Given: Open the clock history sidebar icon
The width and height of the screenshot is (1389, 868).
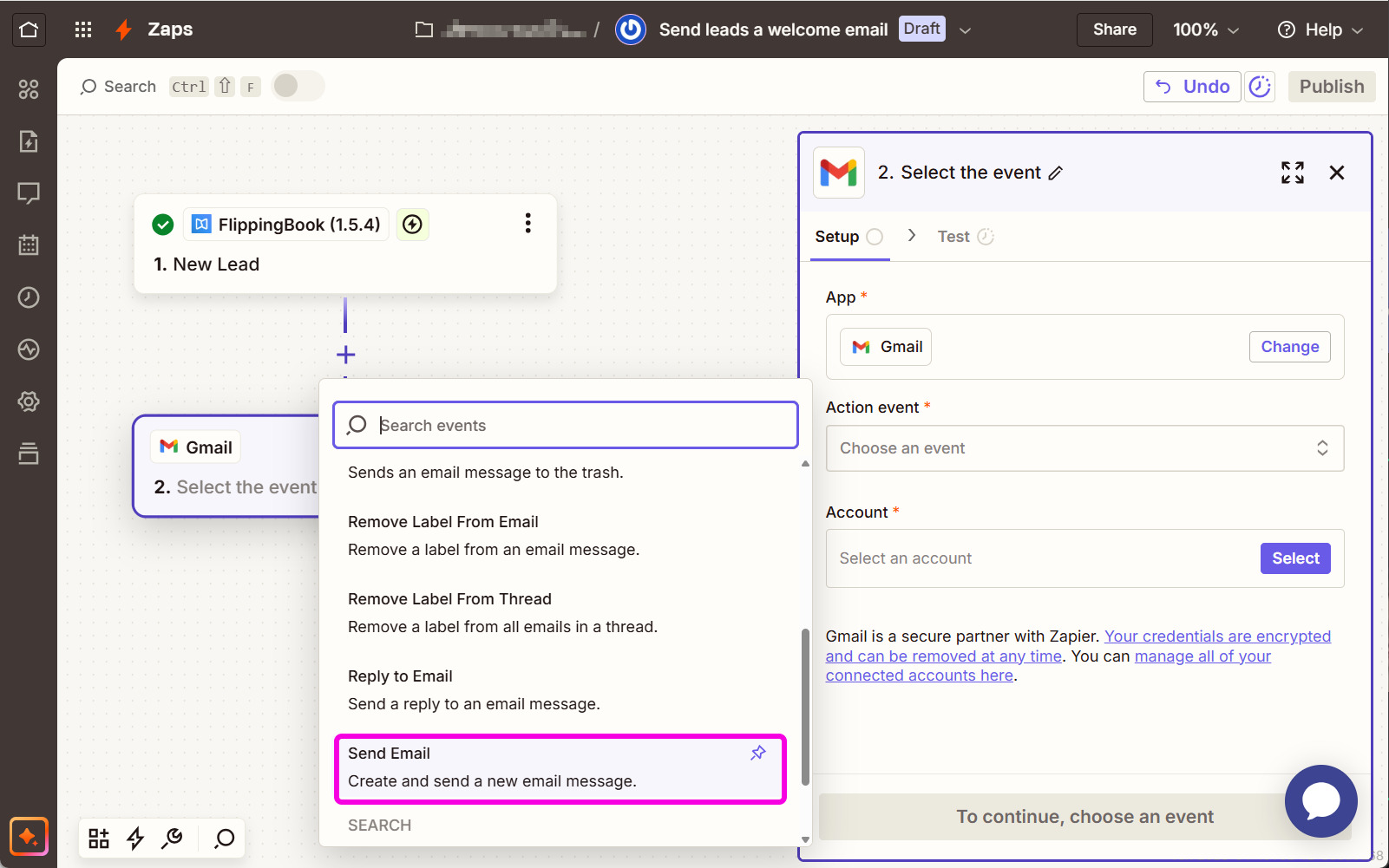Looking at the screenshot, I should [x=29, y=297].
